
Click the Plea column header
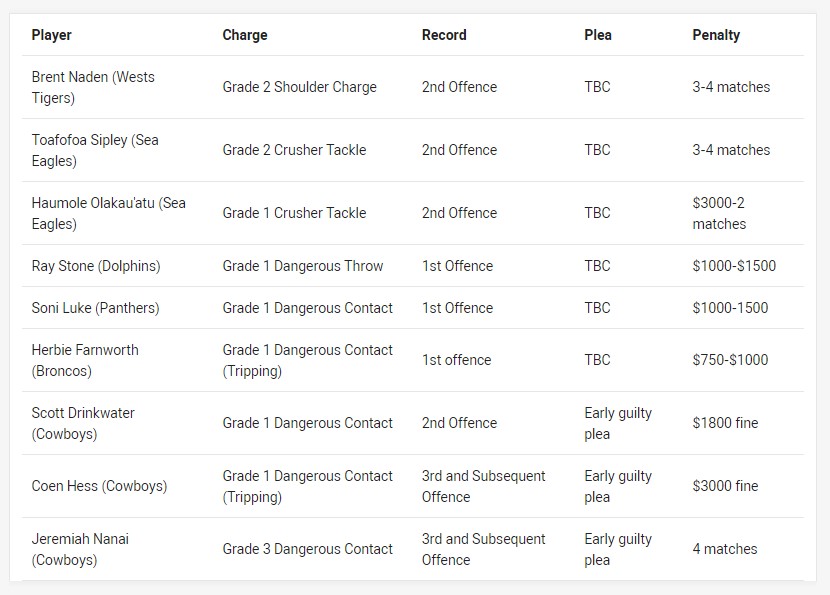pyautogui.click(x=598, y=35)
